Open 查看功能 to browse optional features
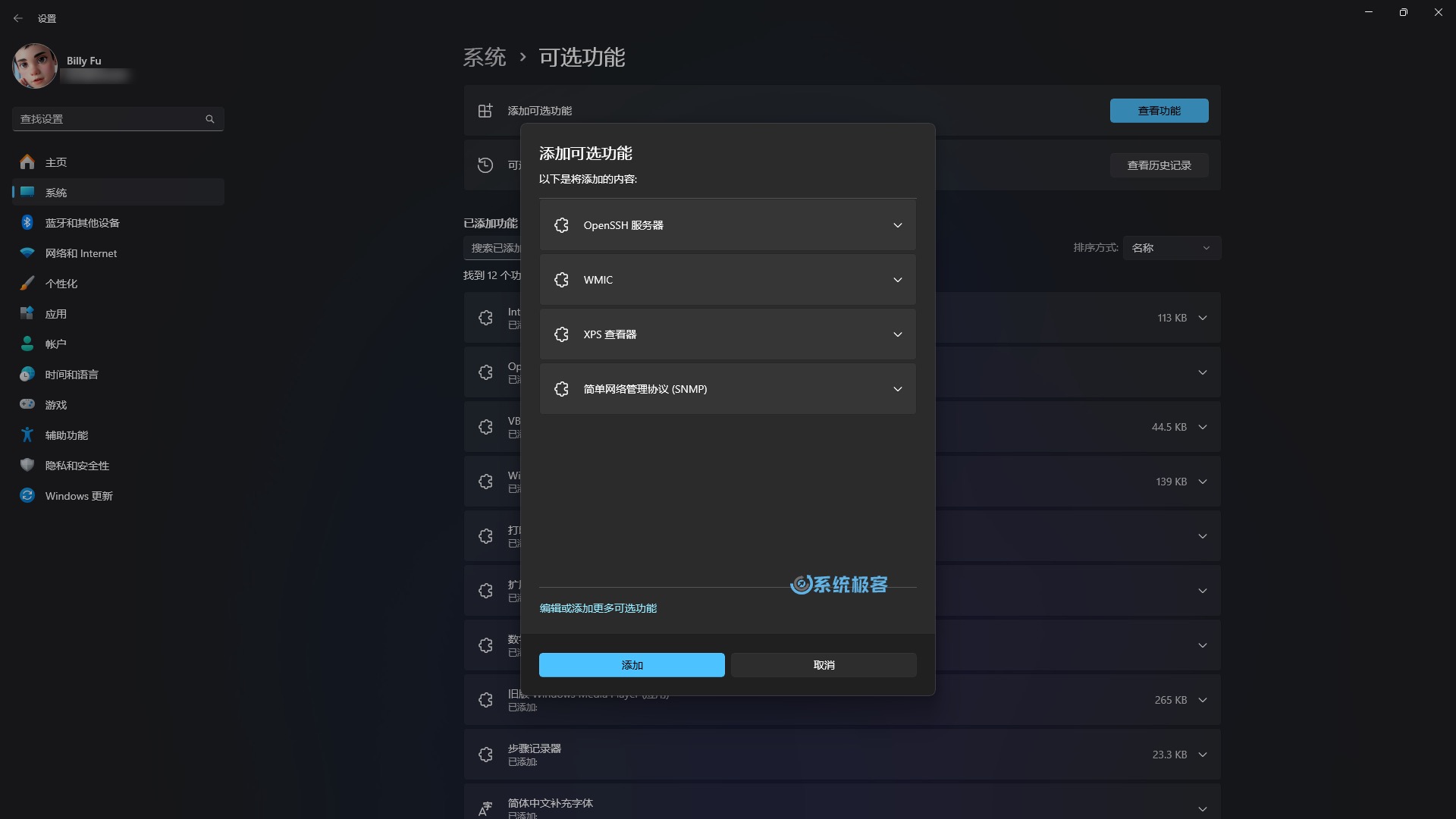The width and height of the screenshot is (1456, 819). pos(1159,110)
